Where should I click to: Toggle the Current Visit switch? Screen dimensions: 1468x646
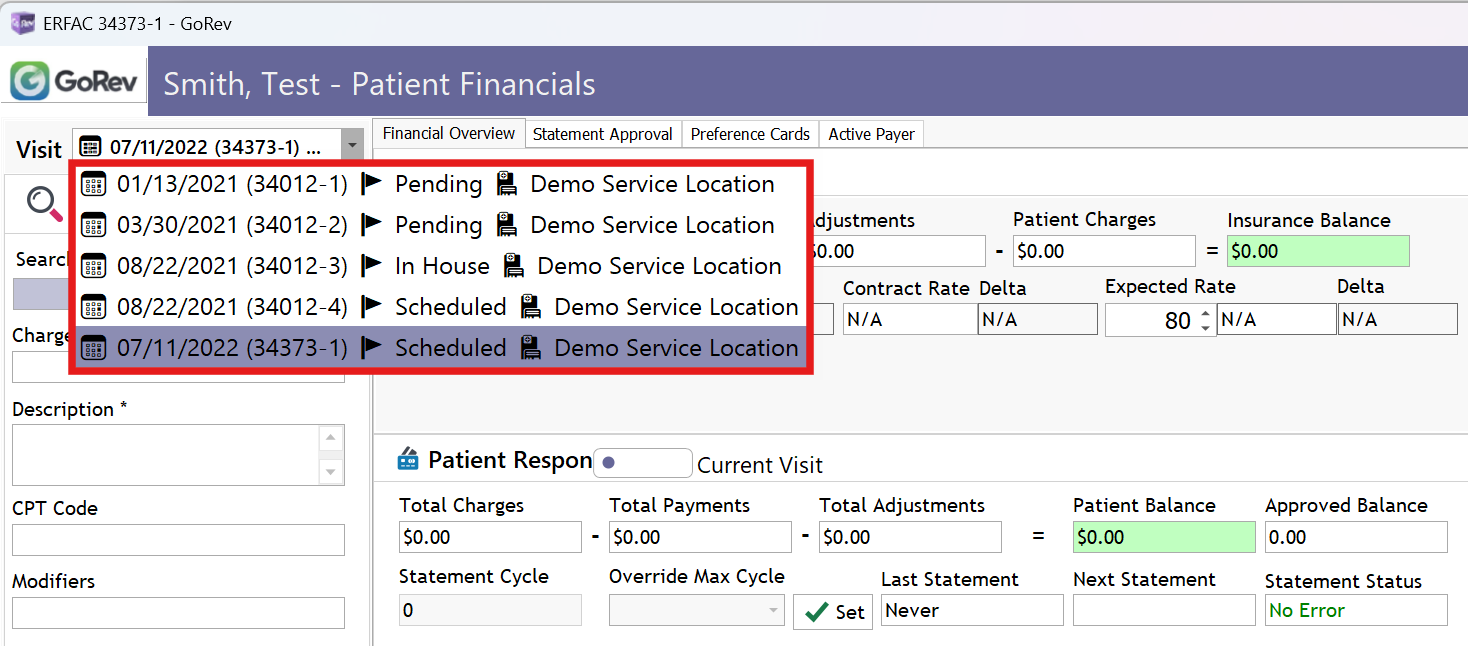tap(642, 463)
